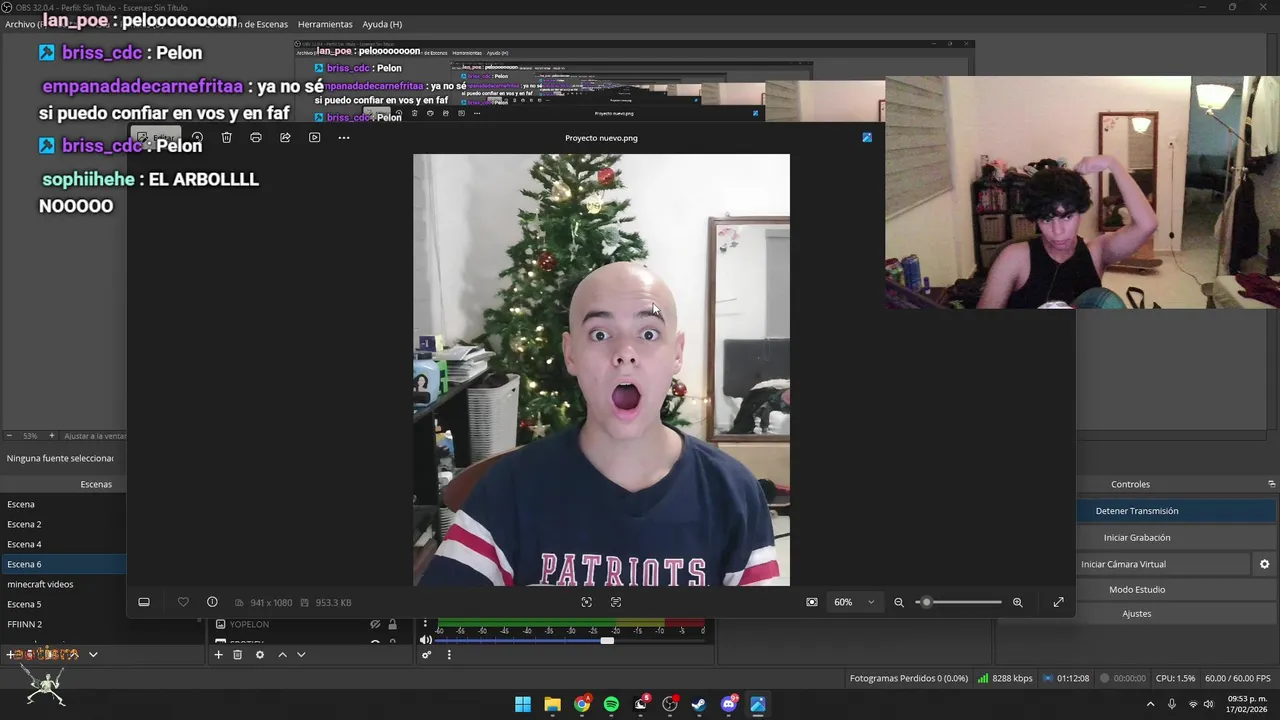Image resolution: width=1280 pixels, height=720 pixels.
Task: Open Spotify from taskbar
Action: coord(611,704)
